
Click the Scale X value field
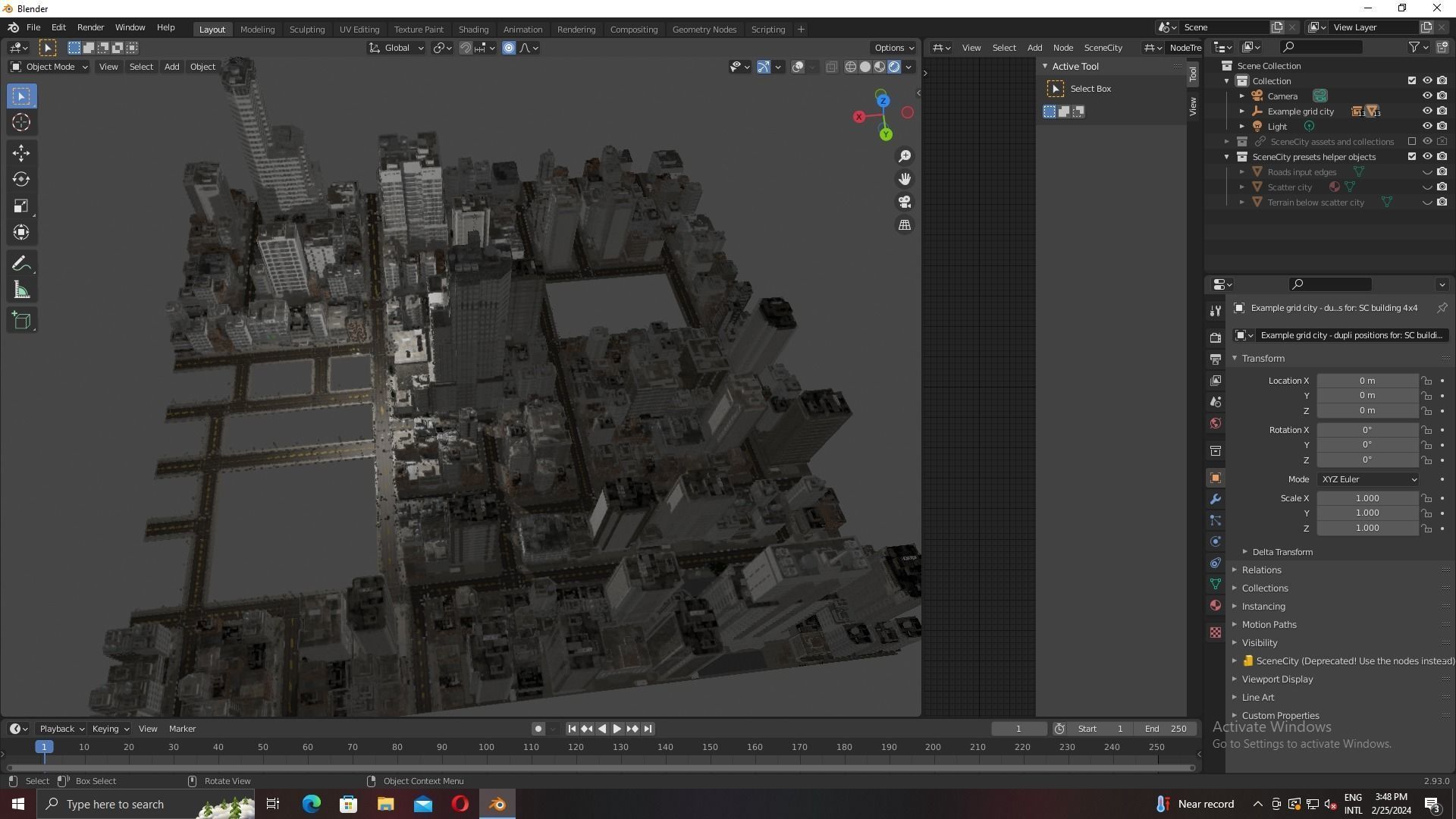[1367, 498]
